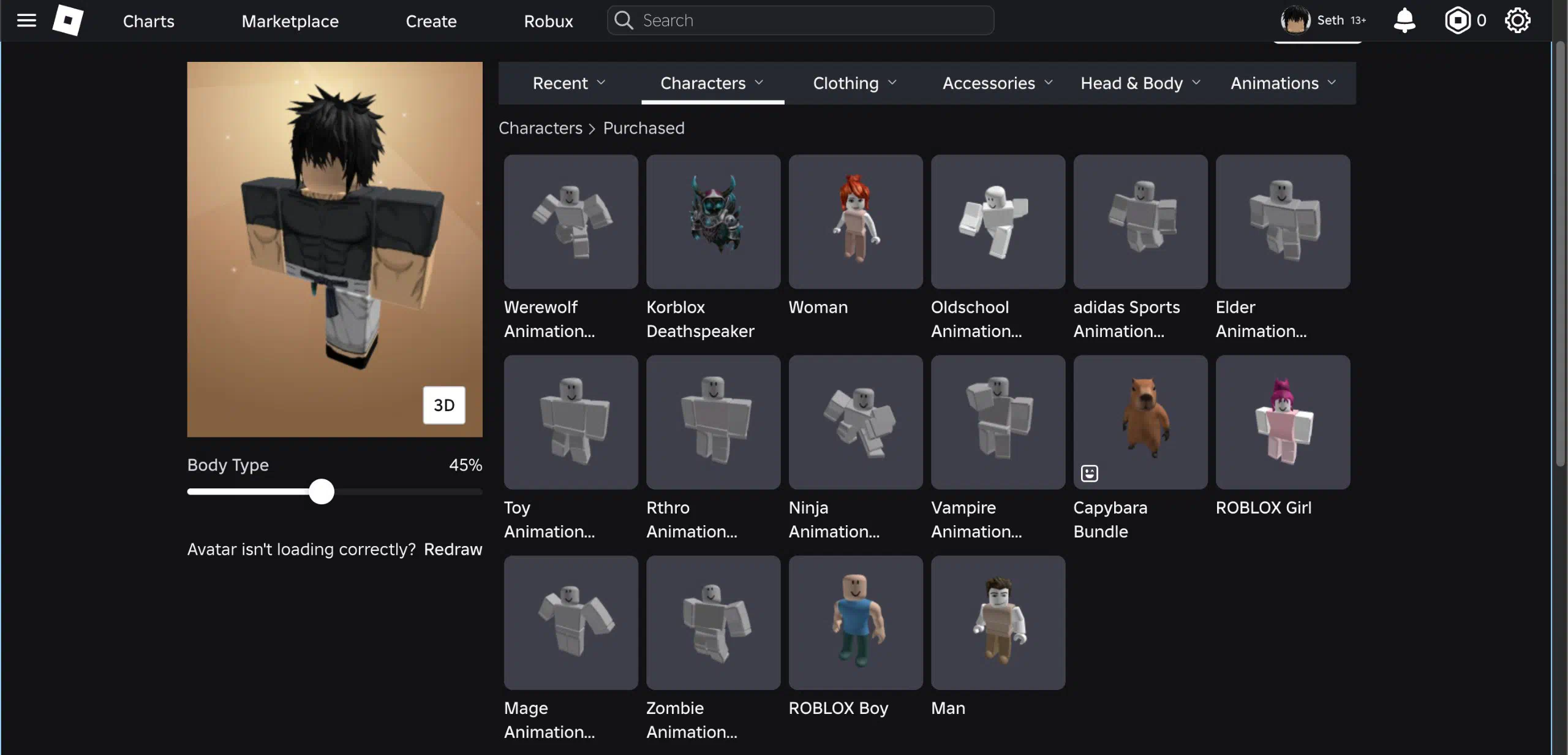Select the Man character thumbnail
The width and height of the screenshot is (1568, 755).
(998, 623)
